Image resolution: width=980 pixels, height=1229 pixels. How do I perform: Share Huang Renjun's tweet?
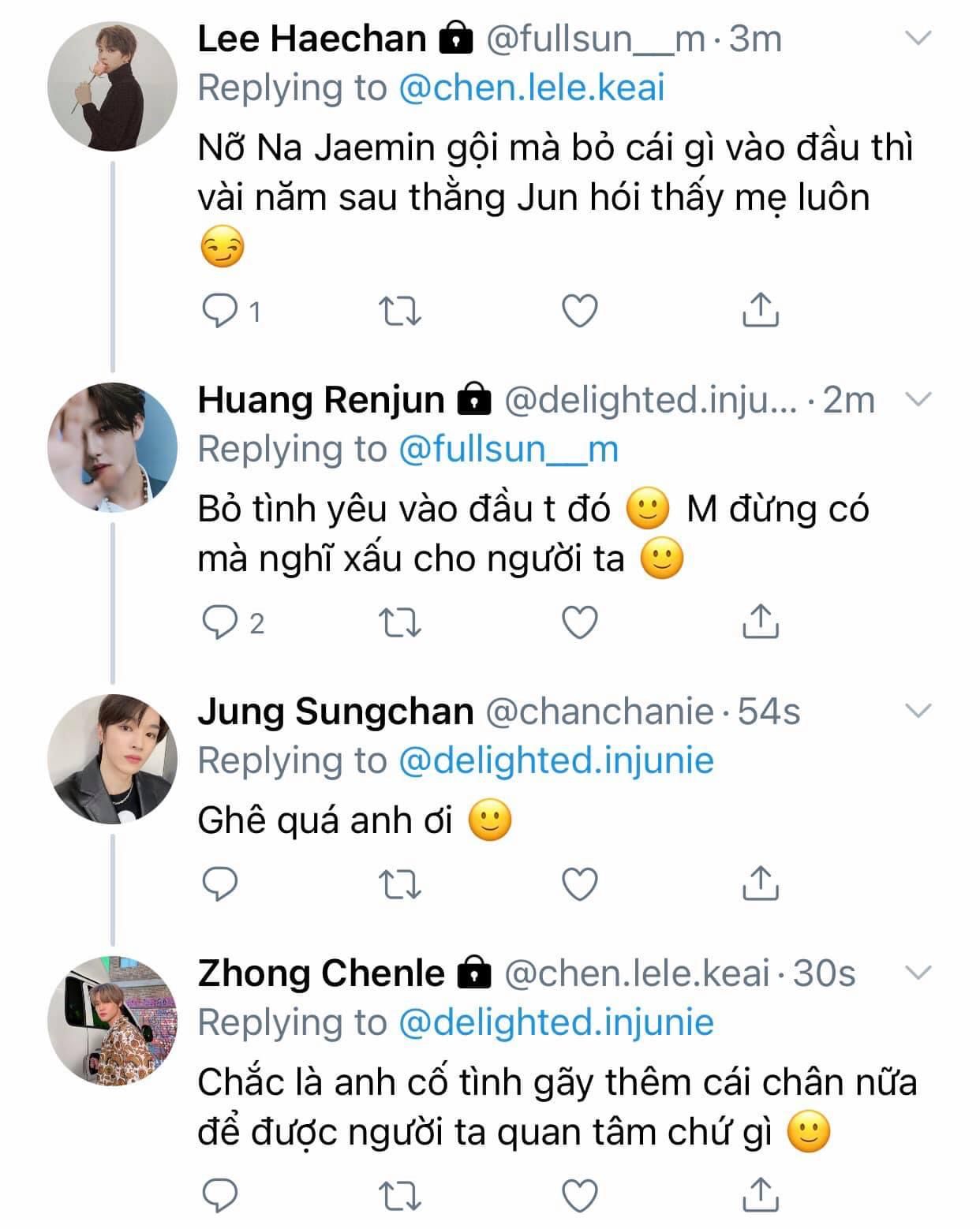(x=761, y=622)
